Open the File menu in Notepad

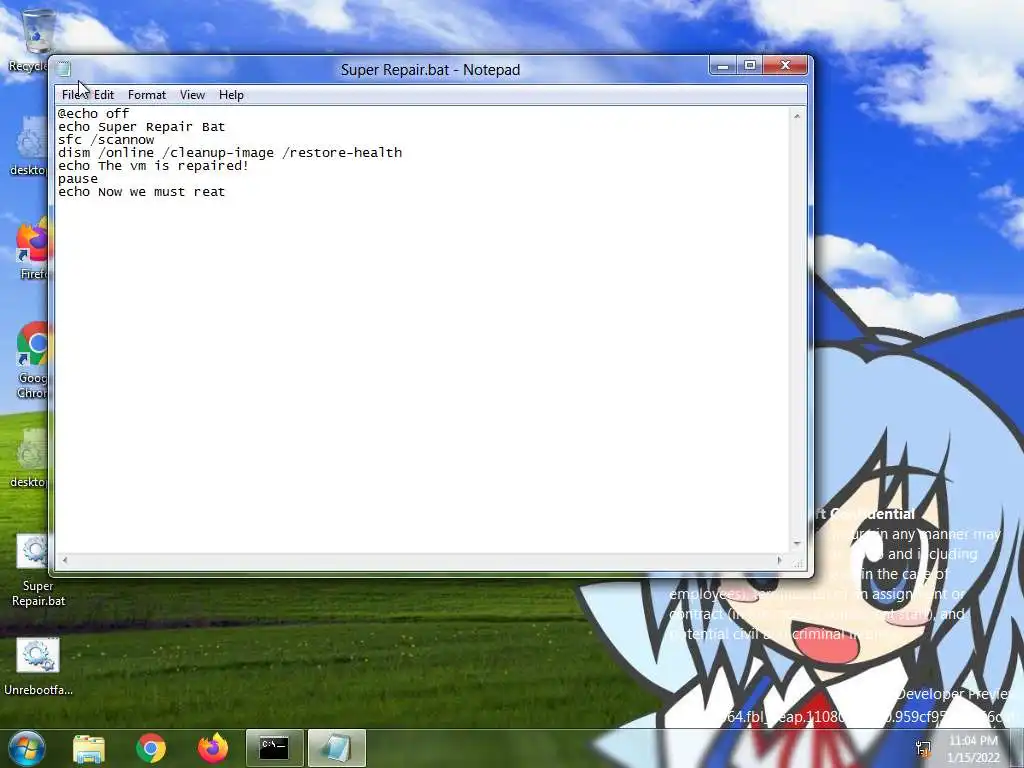click(x=71, y=95)
